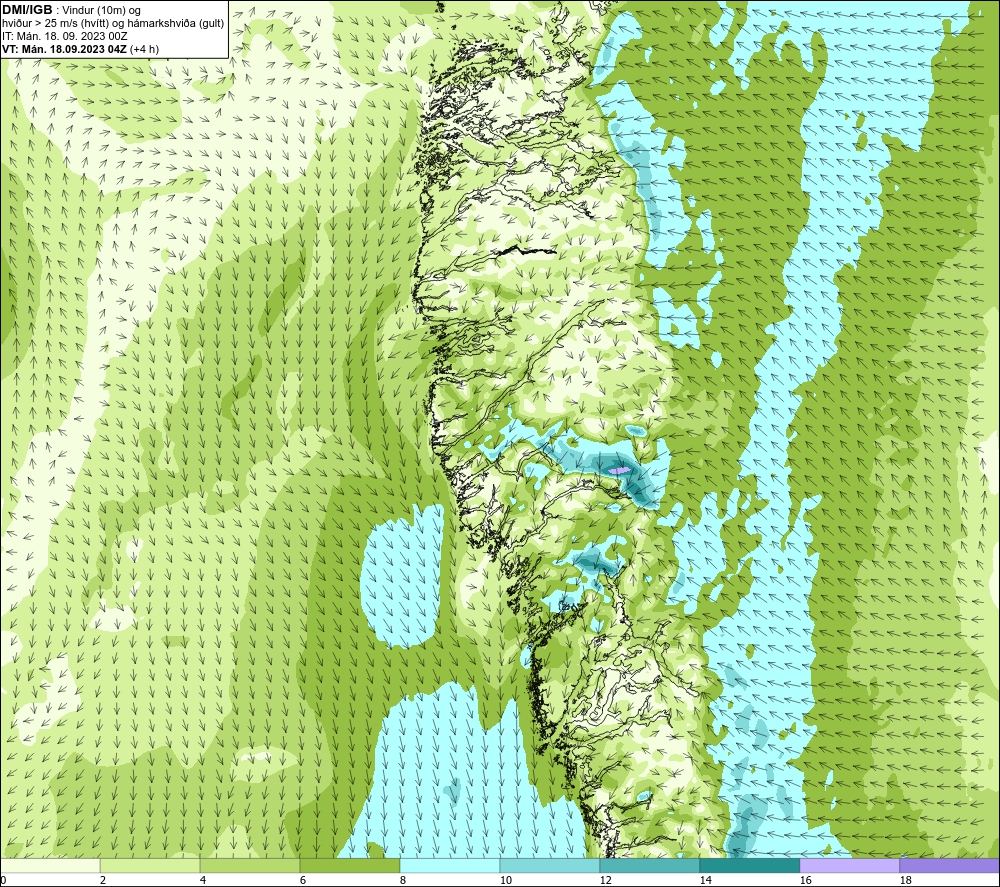Screen dimensions: 1000x887
Task: Click the 2–4 m/s light green swatch
Action: [x=150, y=865]
